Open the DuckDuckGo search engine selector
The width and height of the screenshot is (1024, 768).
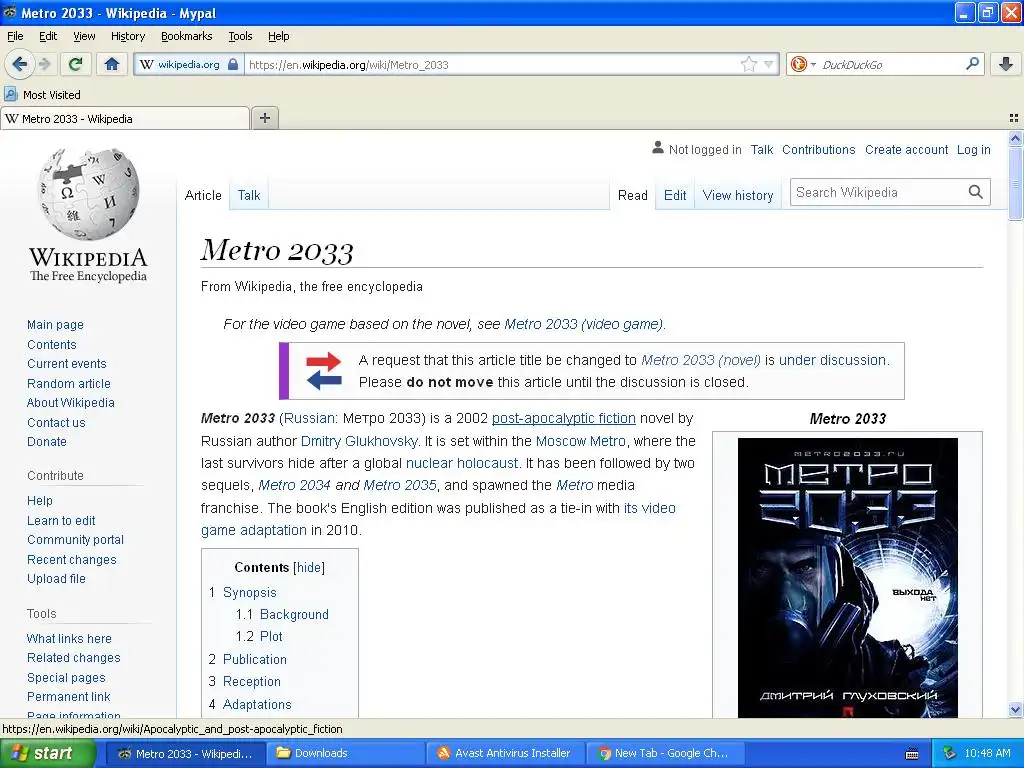(x=803, y=64)
